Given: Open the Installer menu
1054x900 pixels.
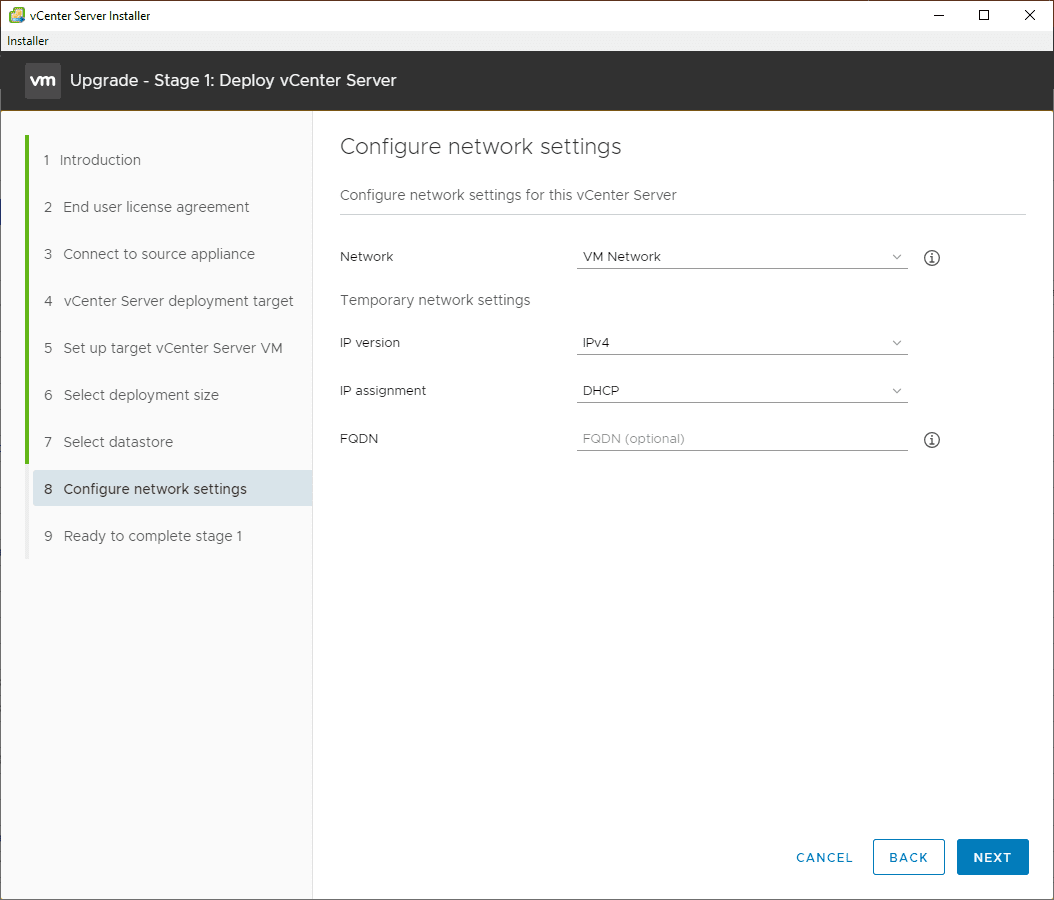Looking at the screenshot, I should pyautogui.click(x=28, y=41).
